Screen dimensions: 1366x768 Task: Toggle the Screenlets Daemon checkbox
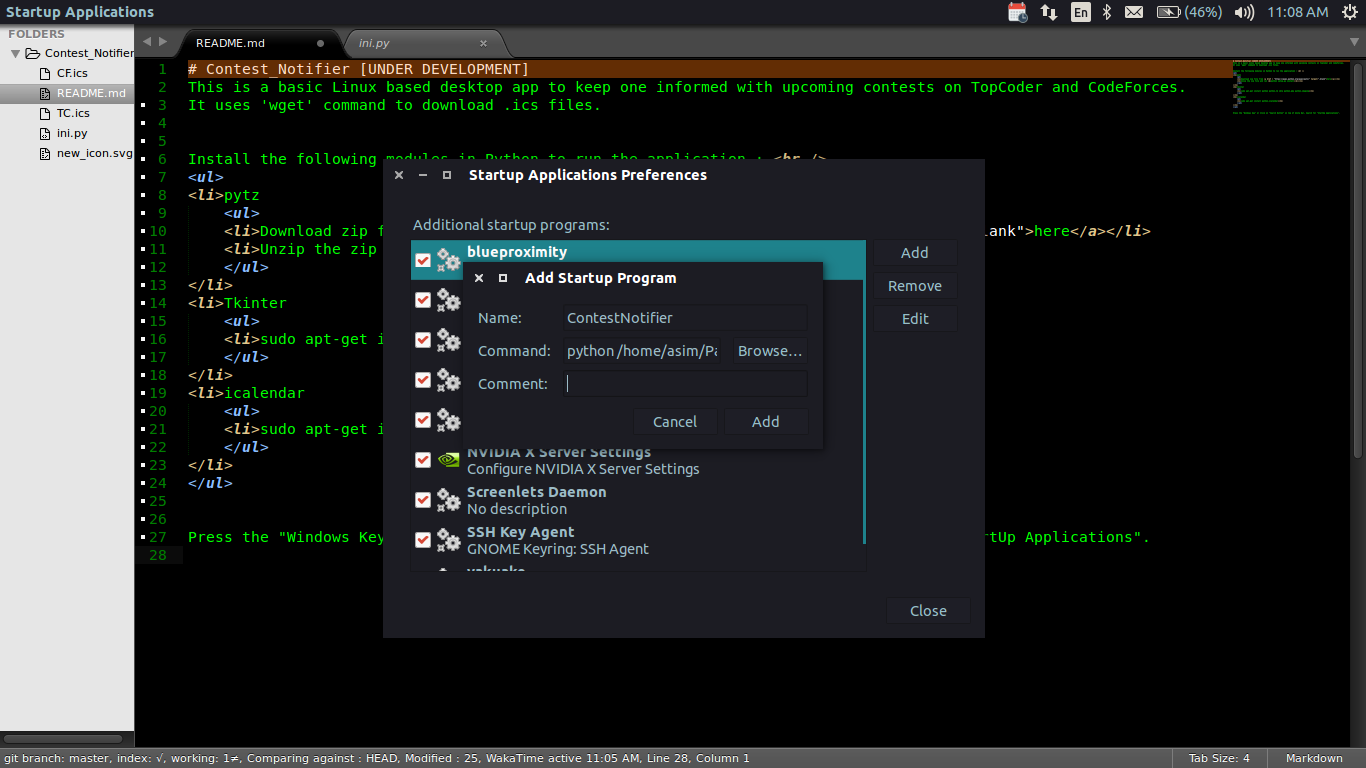coord(423,500)
